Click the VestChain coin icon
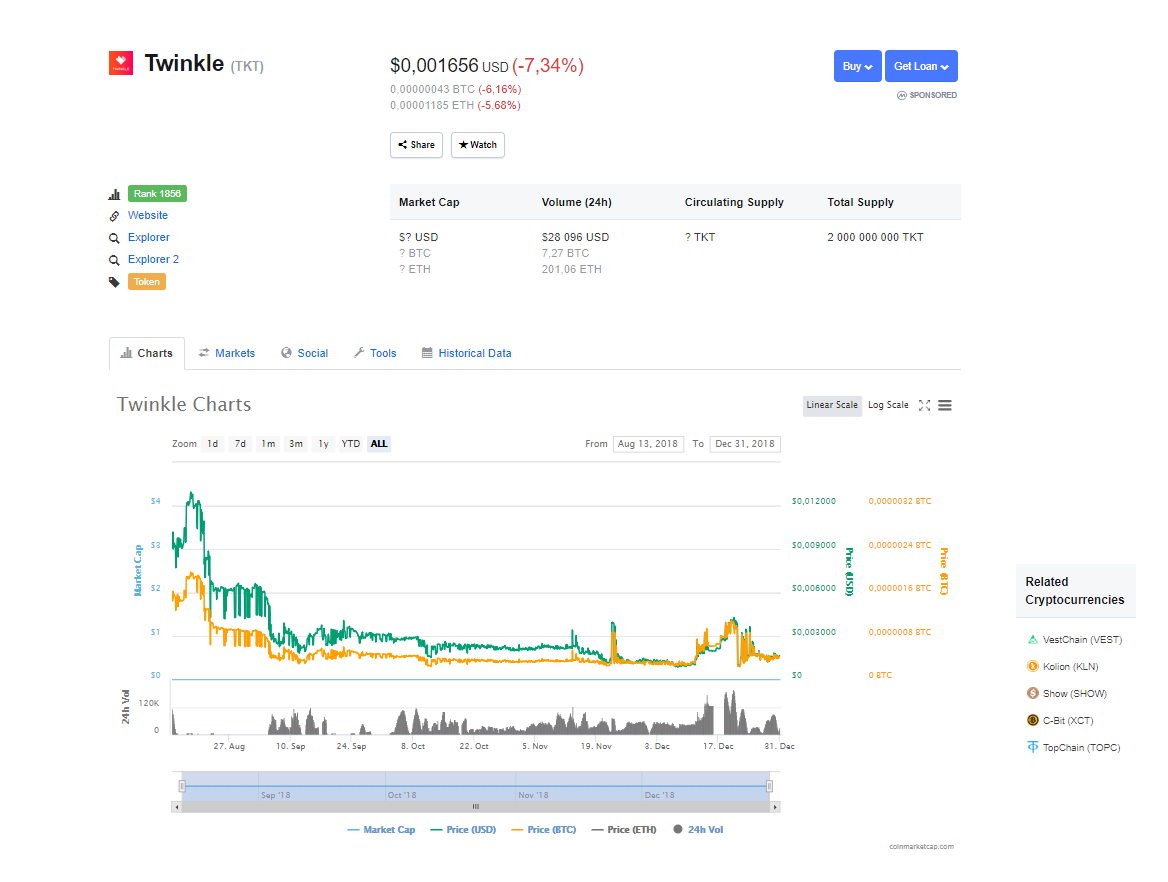The image size is (1168, 882). click(1032, 640)
